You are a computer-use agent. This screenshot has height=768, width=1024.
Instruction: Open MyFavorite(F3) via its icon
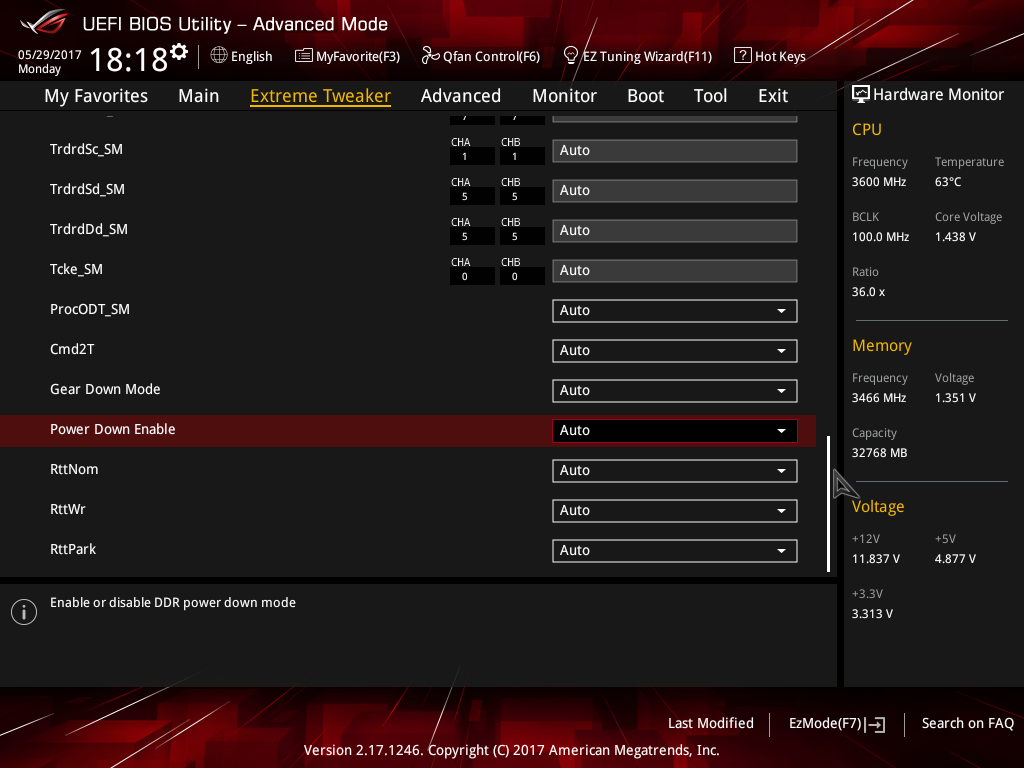[x=304, y=56]
